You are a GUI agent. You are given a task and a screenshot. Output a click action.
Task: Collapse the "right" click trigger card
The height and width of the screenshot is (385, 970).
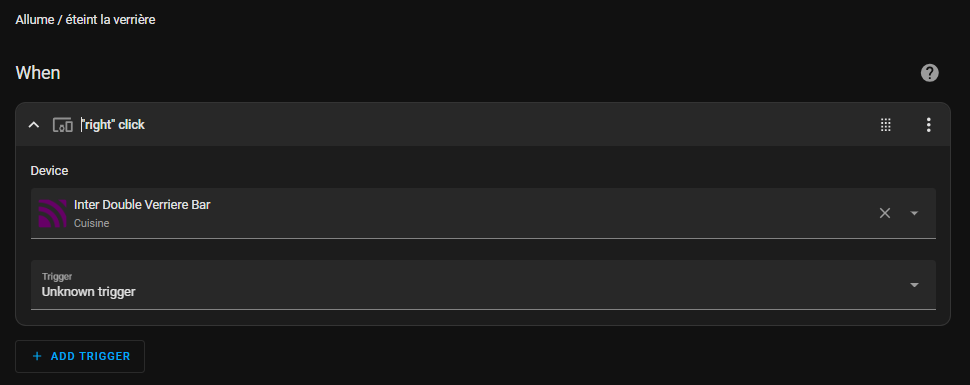tap(34, 125)
